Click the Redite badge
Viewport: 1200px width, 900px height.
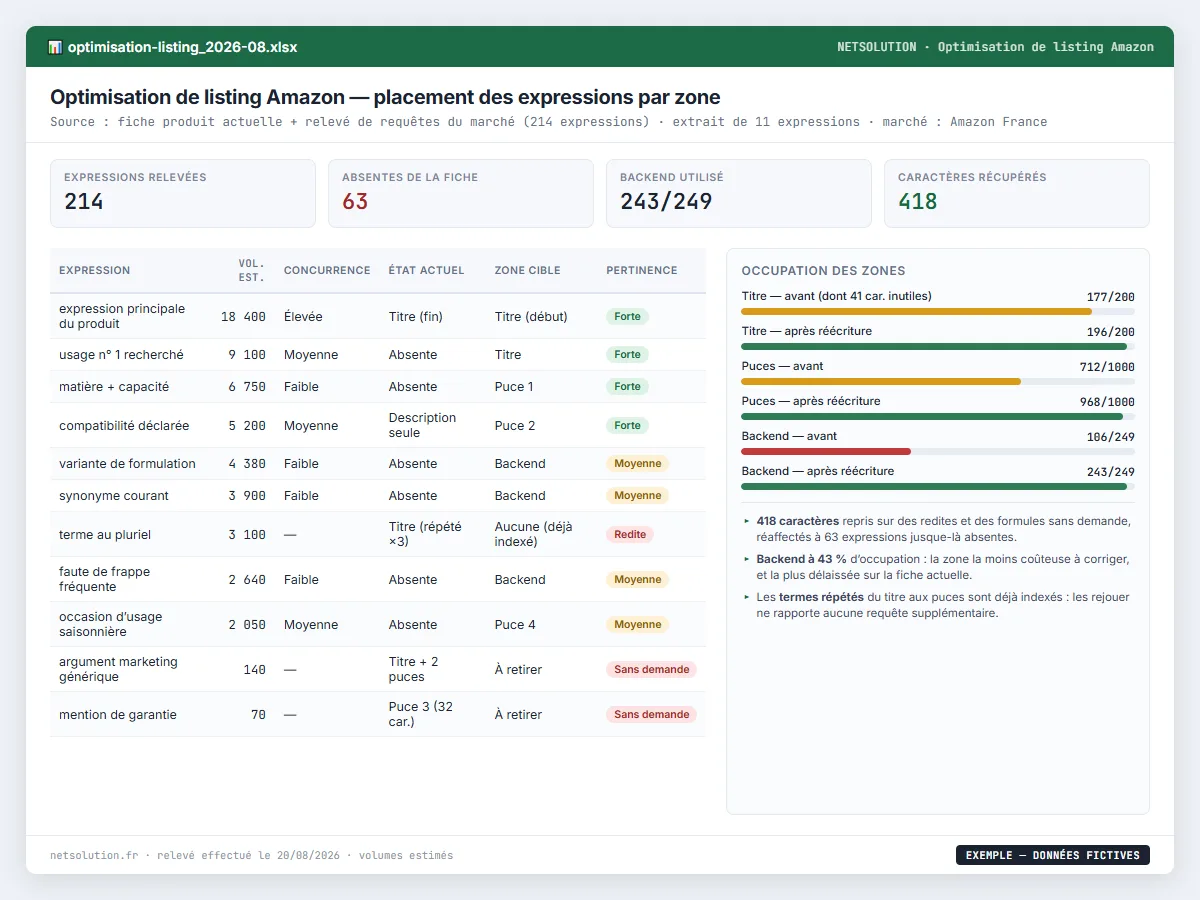630,535
